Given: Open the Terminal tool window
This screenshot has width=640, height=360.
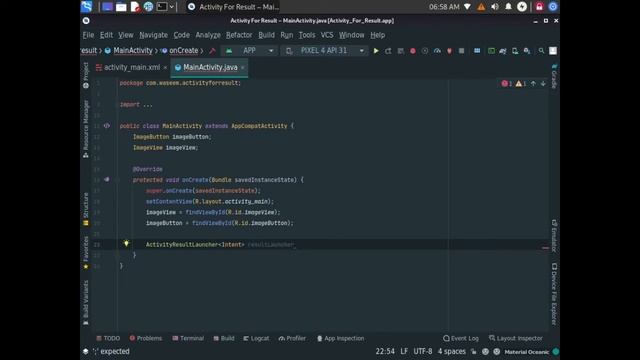Looking at the screenshot, I should click(x=188, y=338).
